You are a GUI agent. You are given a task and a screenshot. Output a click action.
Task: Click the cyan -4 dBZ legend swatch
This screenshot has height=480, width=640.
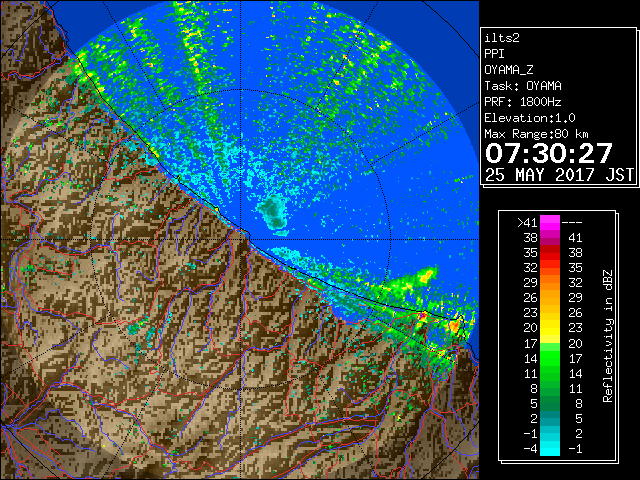coord(550,448)
